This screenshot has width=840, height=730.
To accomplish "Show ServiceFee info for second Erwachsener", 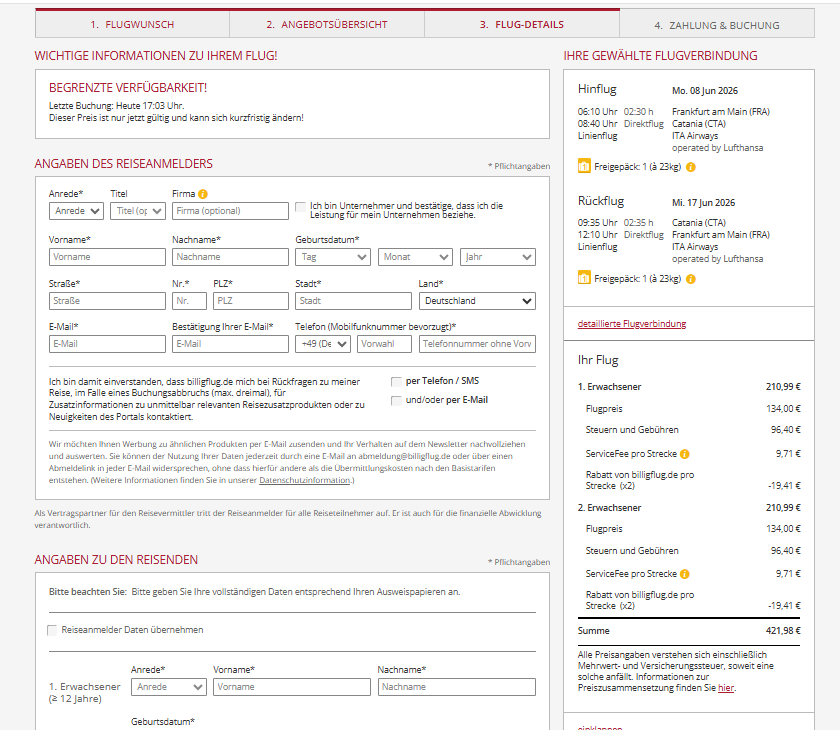I will (685, 574).
